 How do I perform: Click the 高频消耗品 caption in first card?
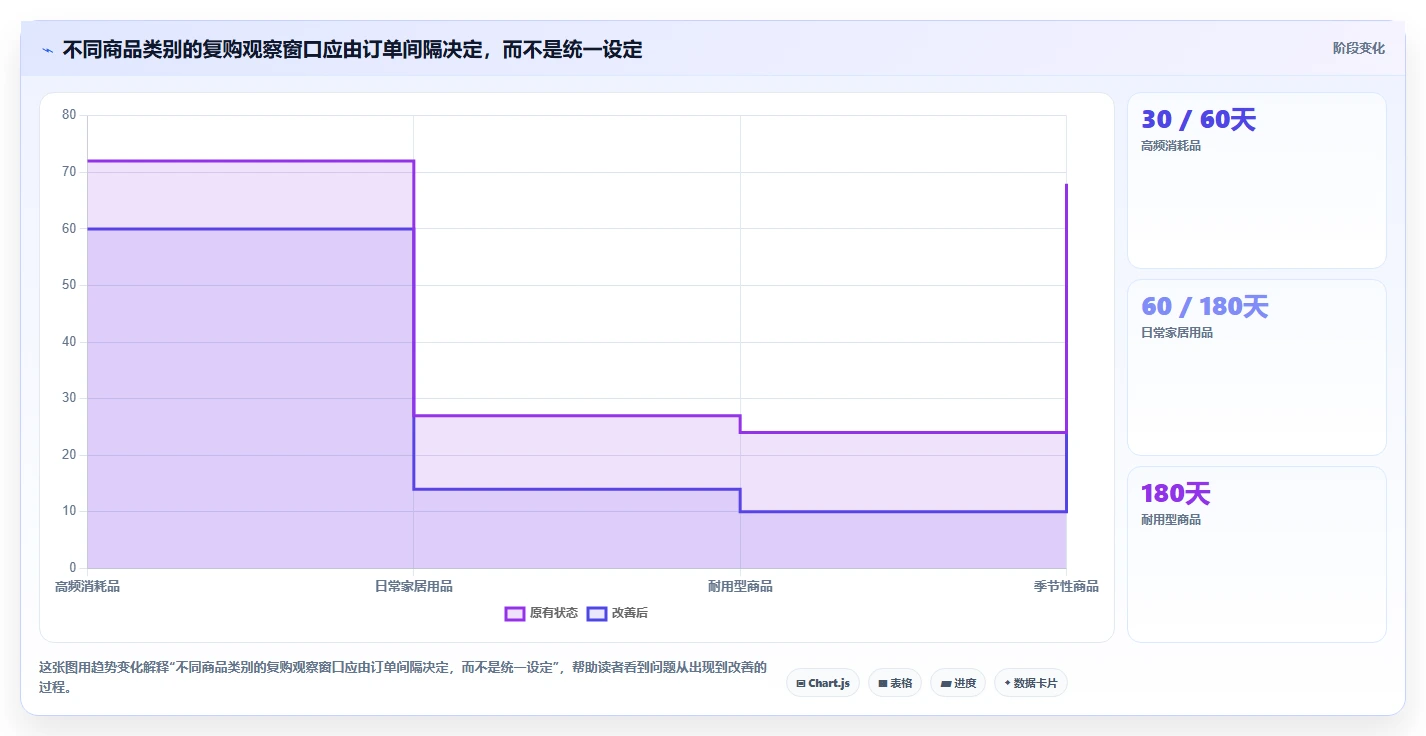(x=1171, y=146)
